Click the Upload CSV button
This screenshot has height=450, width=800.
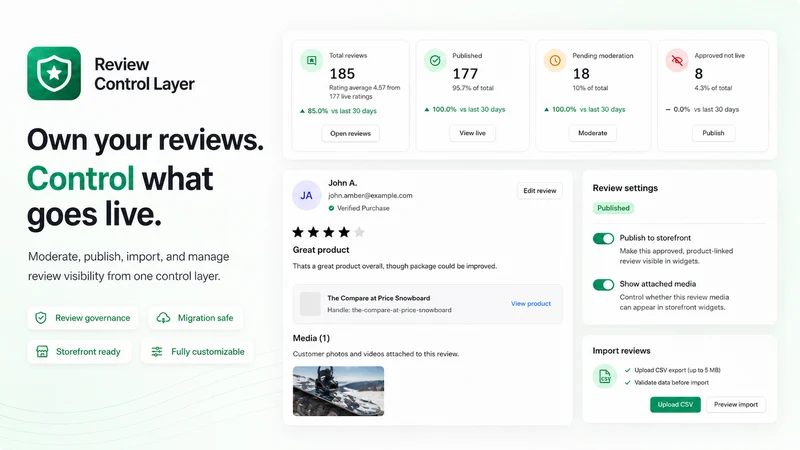675,405
